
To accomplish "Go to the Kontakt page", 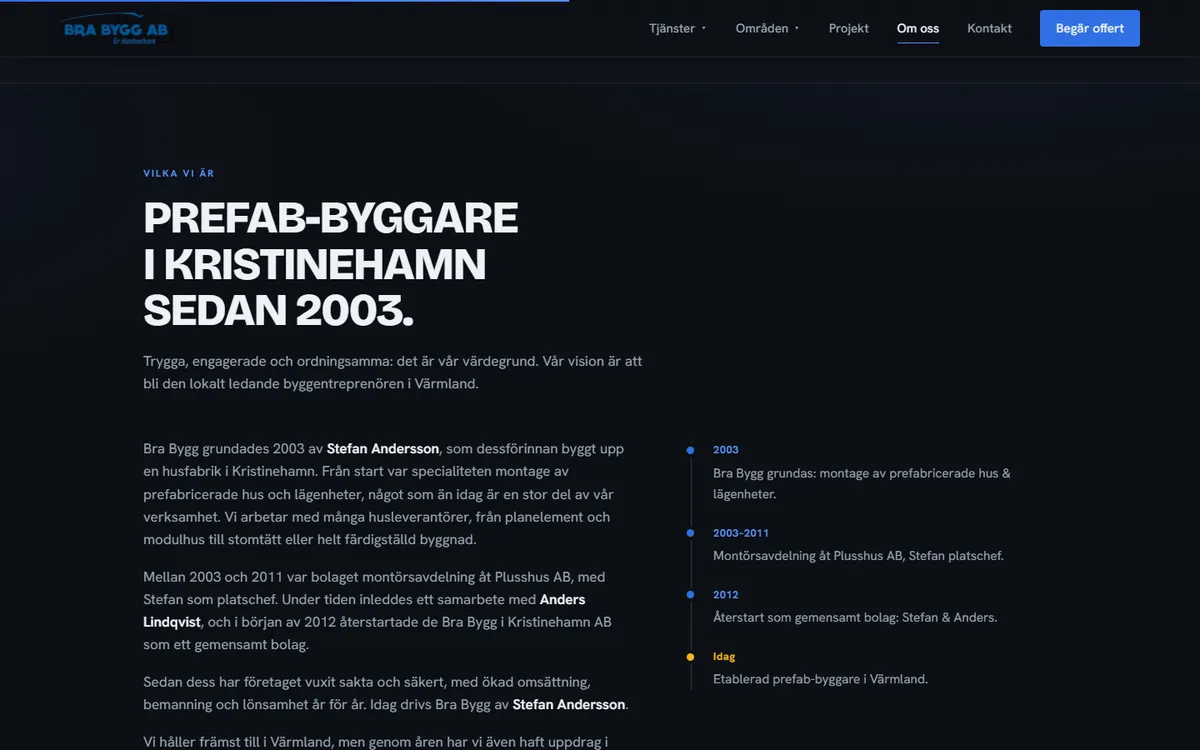I will click(989, 28).
